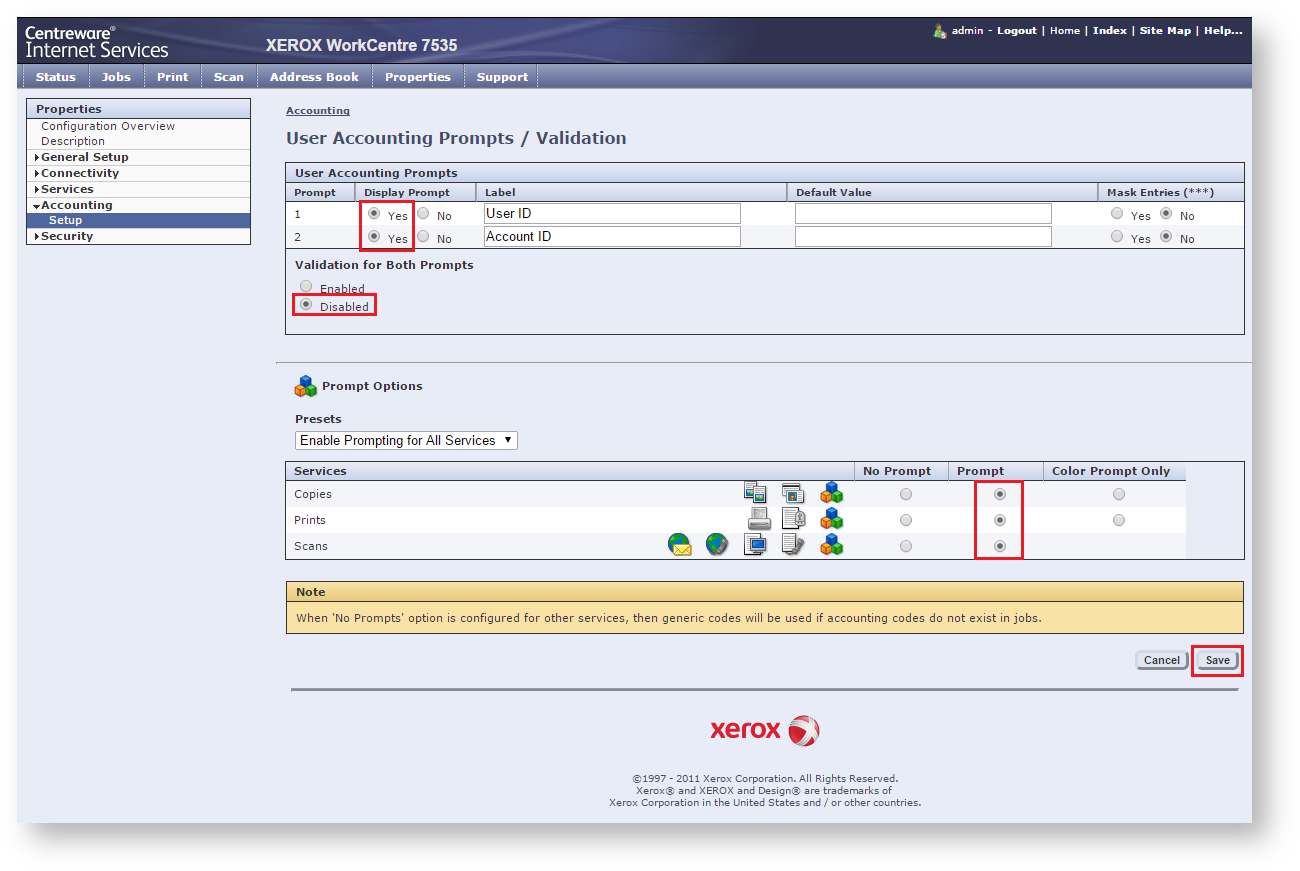Viewport: 1300px width, 871px height.
Task: Select Configuration Overview in Properties tree
Action: coord(108,126)
